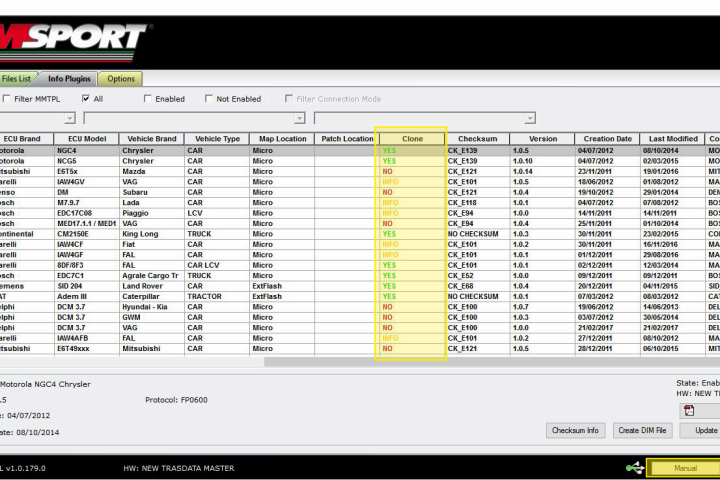Toggle the Filter Connection Mode checkbox
Screen dimensions: 720x480
pyautogui.click(x=288, y=99)
